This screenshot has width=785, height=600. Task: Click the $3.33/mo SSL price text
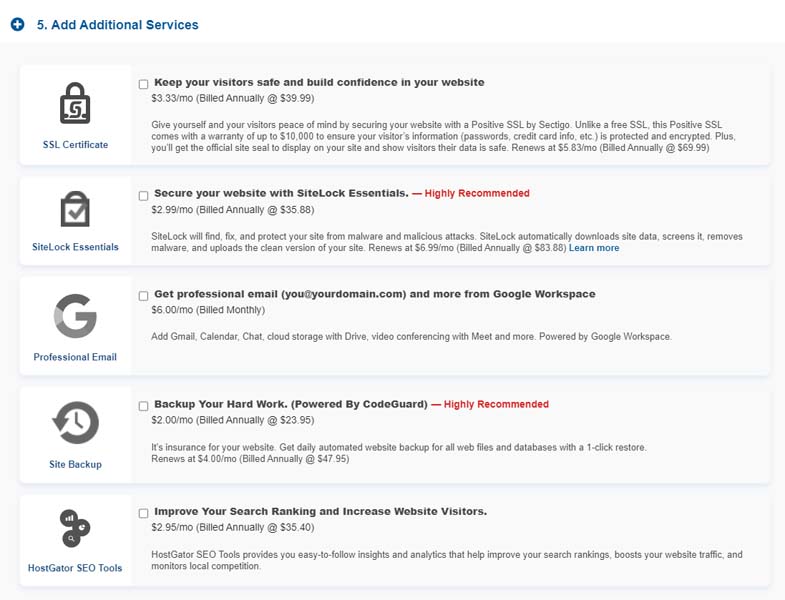pos(233,98)
